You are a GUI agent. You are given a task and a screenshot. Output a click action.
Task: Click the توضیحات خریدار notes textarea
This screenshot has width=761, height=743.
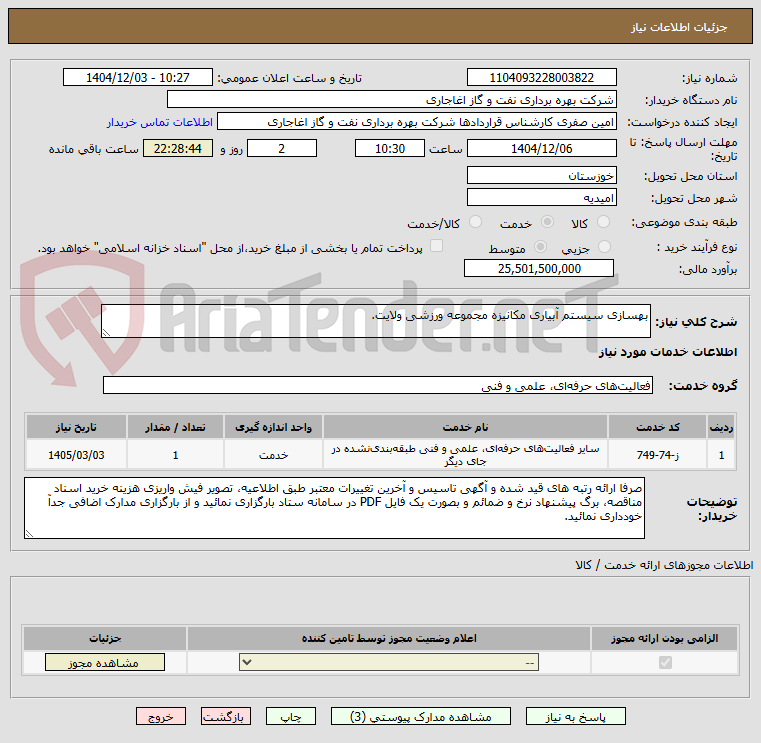click(334, 508)
